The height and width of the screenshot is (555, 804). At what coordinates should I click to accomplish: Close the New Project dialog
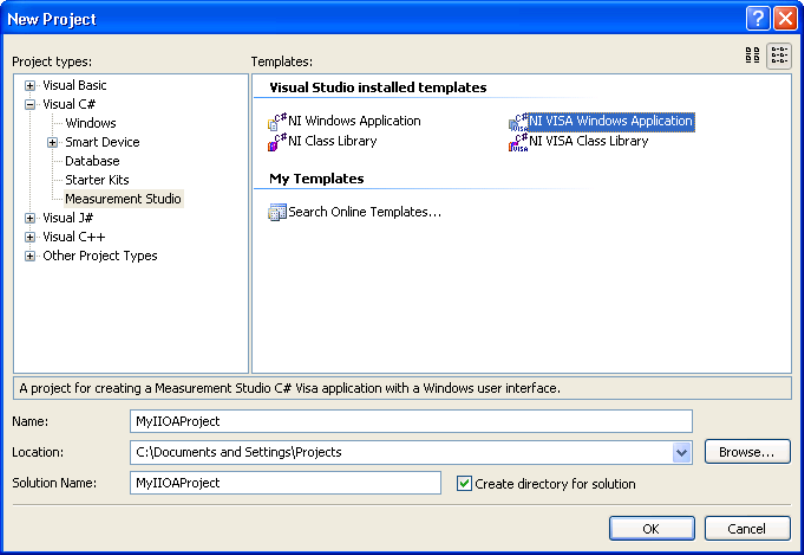pyautogui.click(x=785, y=19)
